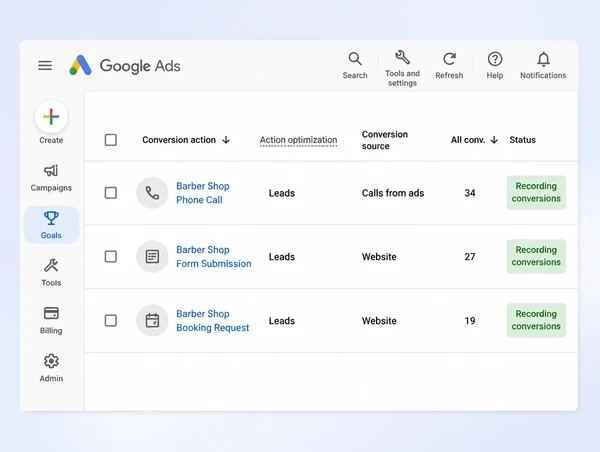Click the Conversion source column header
The image size is (600, 452).
click(x=385, y=140)
